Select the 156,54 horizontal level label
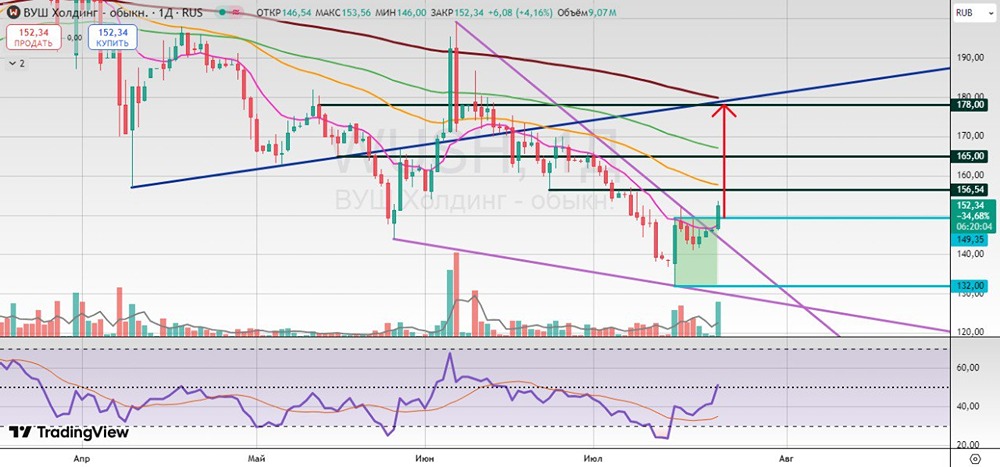This screenshot has height=467, width=1000. coord(967,189)
